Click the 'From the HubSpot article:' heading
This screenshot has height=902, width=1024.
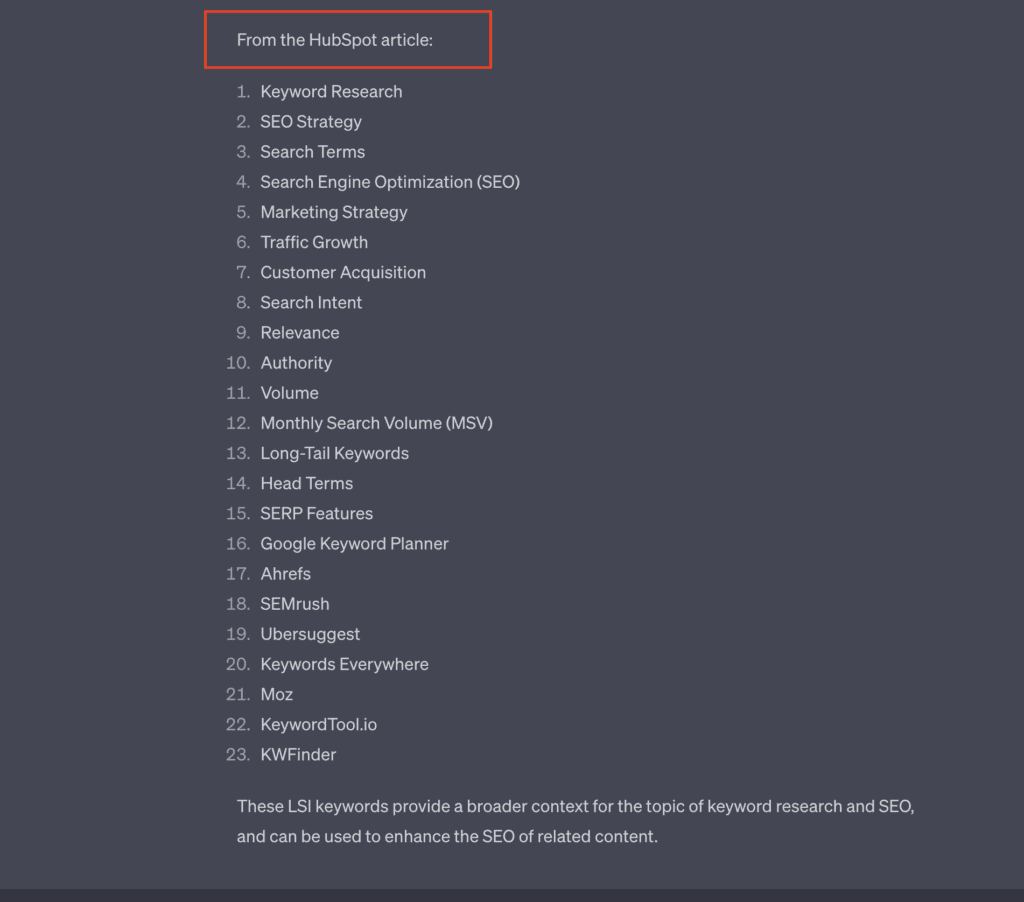coord(334,40)
